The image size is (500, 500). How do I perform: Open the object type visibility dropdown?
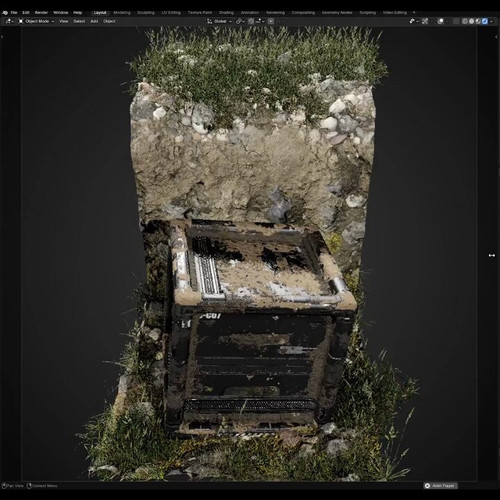414,21
